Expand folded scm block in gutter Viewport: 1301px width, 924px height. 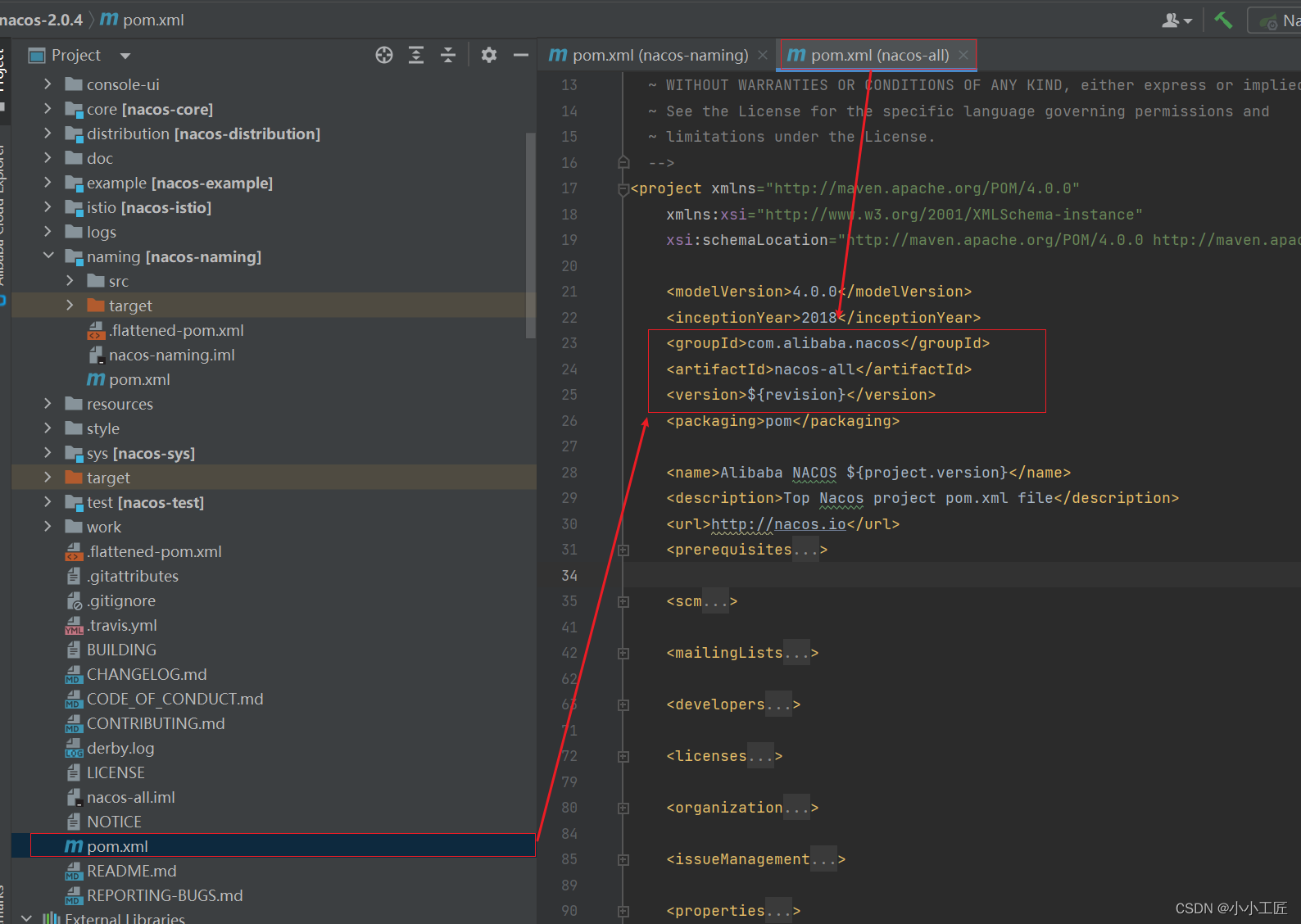(623, 601)
